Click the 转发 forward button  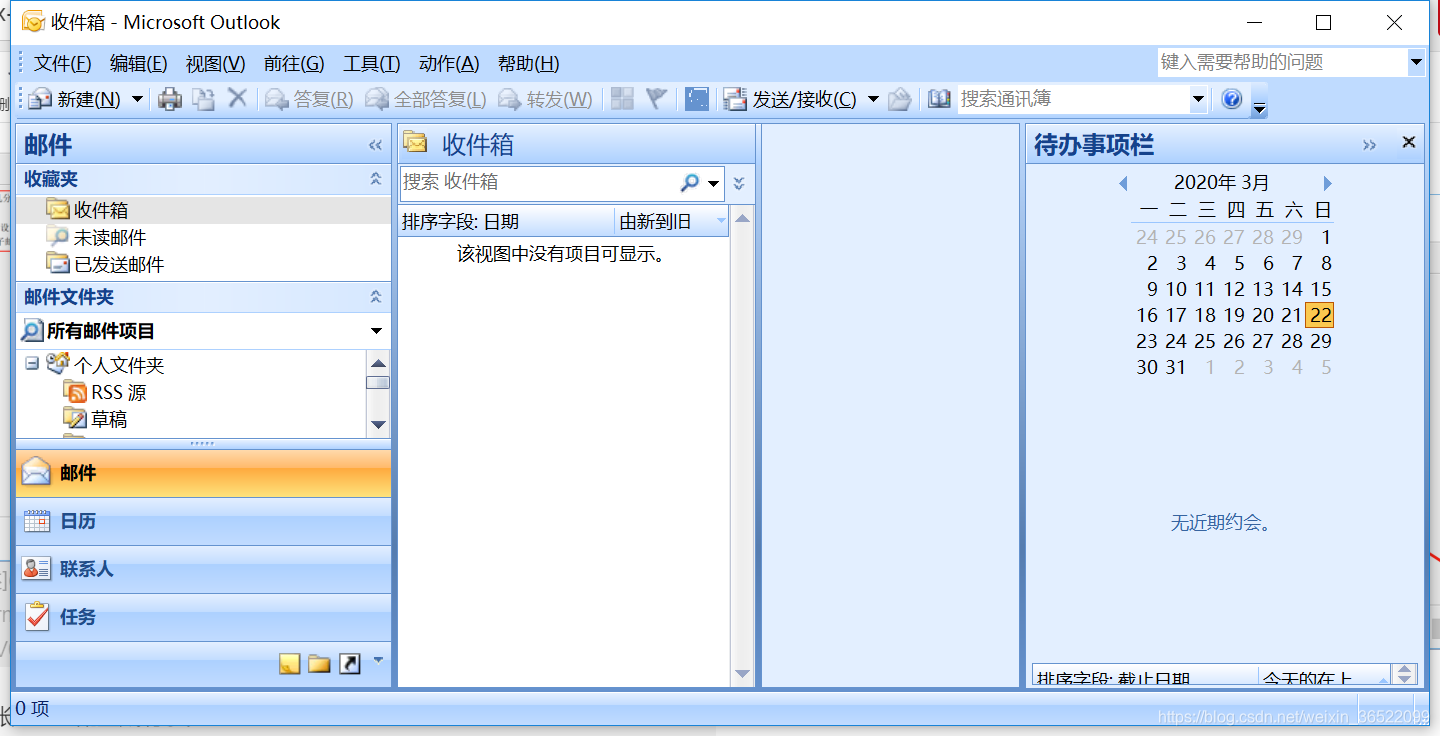click(545, 99)
